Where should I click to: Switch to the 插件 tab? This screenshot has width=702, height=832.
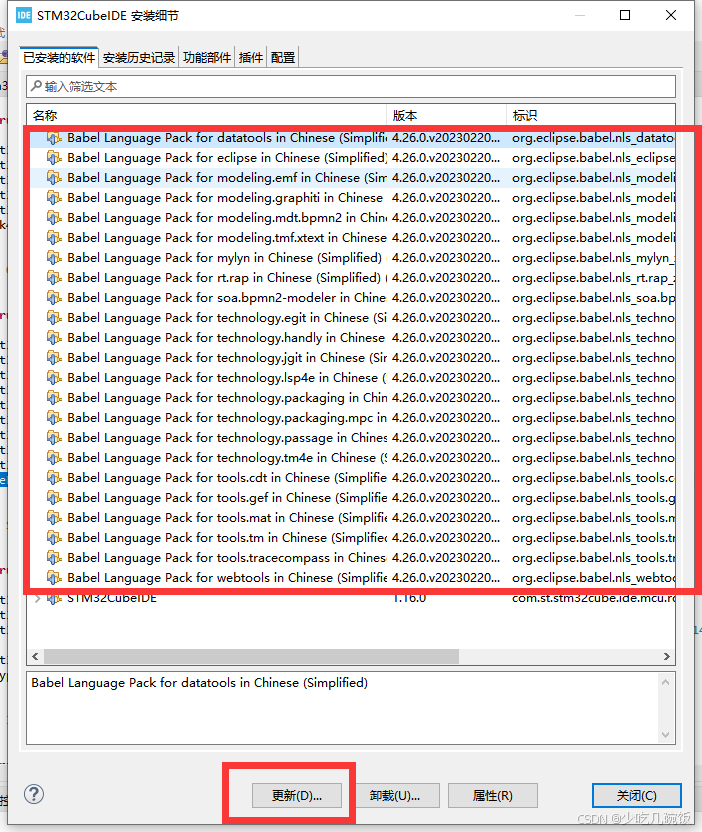pyautogui.click(x=250, y=57)
